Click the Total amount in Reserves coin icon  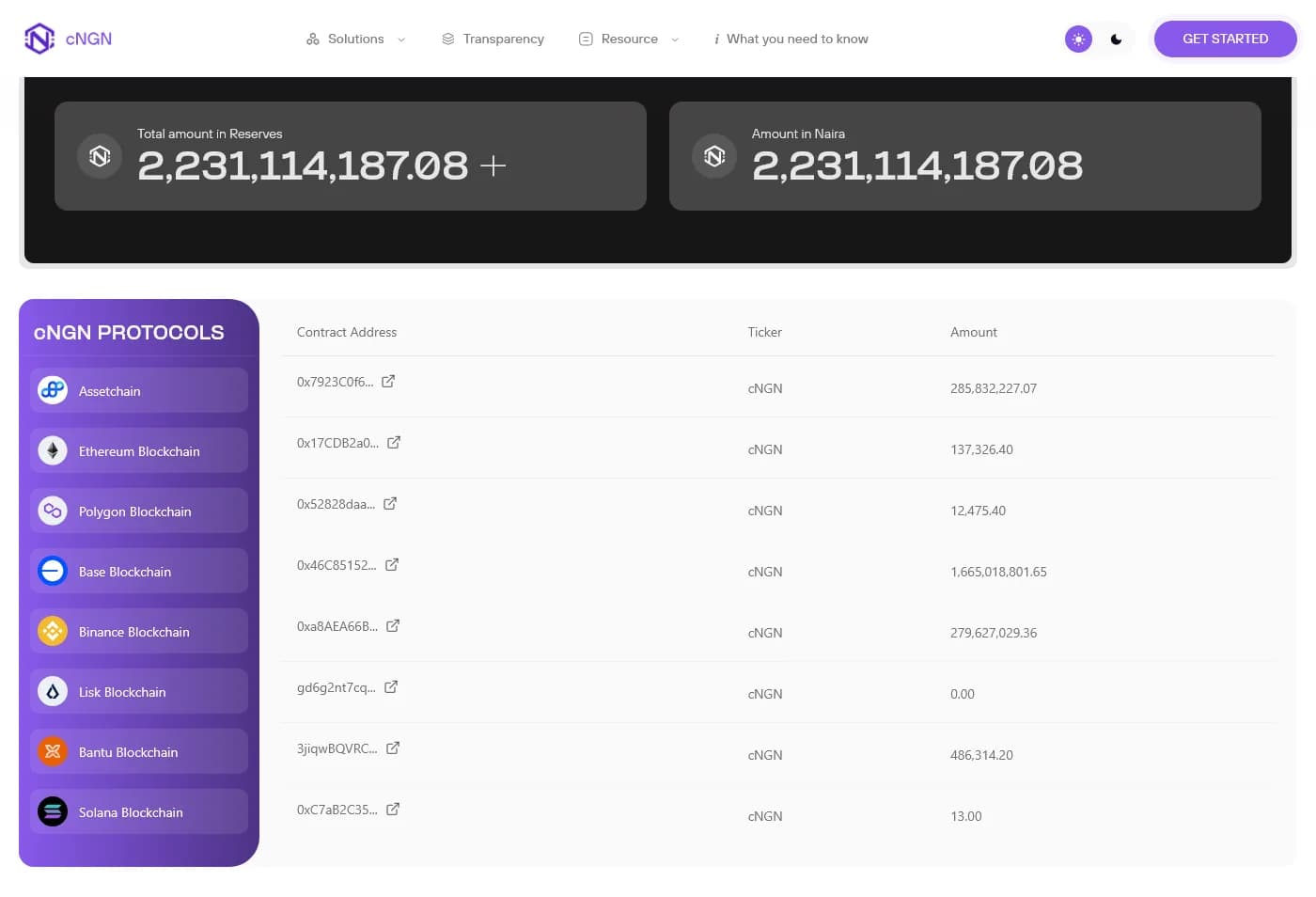tap(100, 156)
